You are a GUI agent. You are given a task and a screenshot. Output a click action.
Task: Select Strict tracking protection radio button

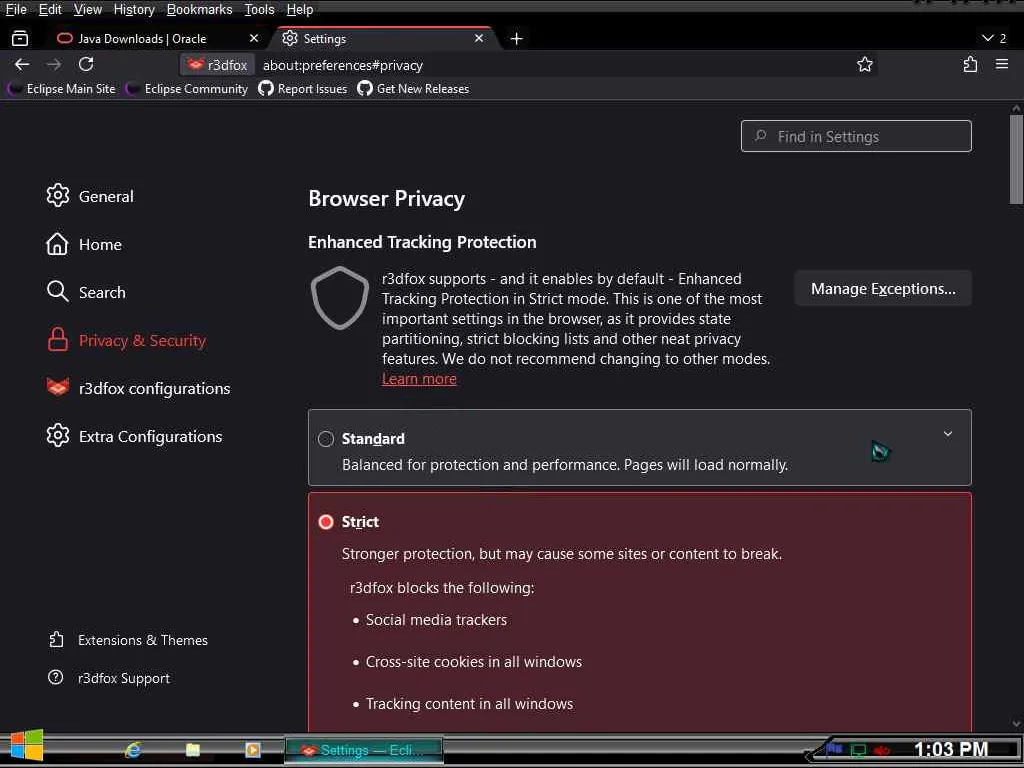(x=326, y=522)
